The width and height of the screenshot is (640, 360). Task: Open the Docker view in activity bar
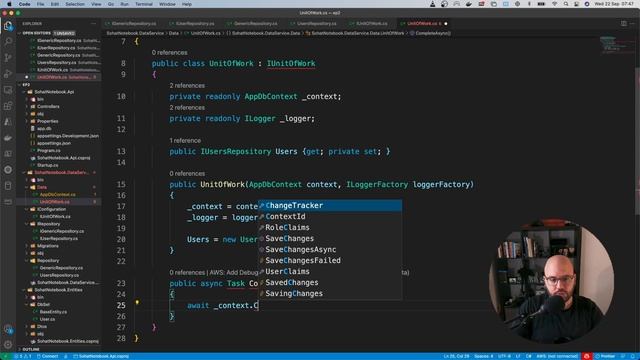[x=8, y=138]
